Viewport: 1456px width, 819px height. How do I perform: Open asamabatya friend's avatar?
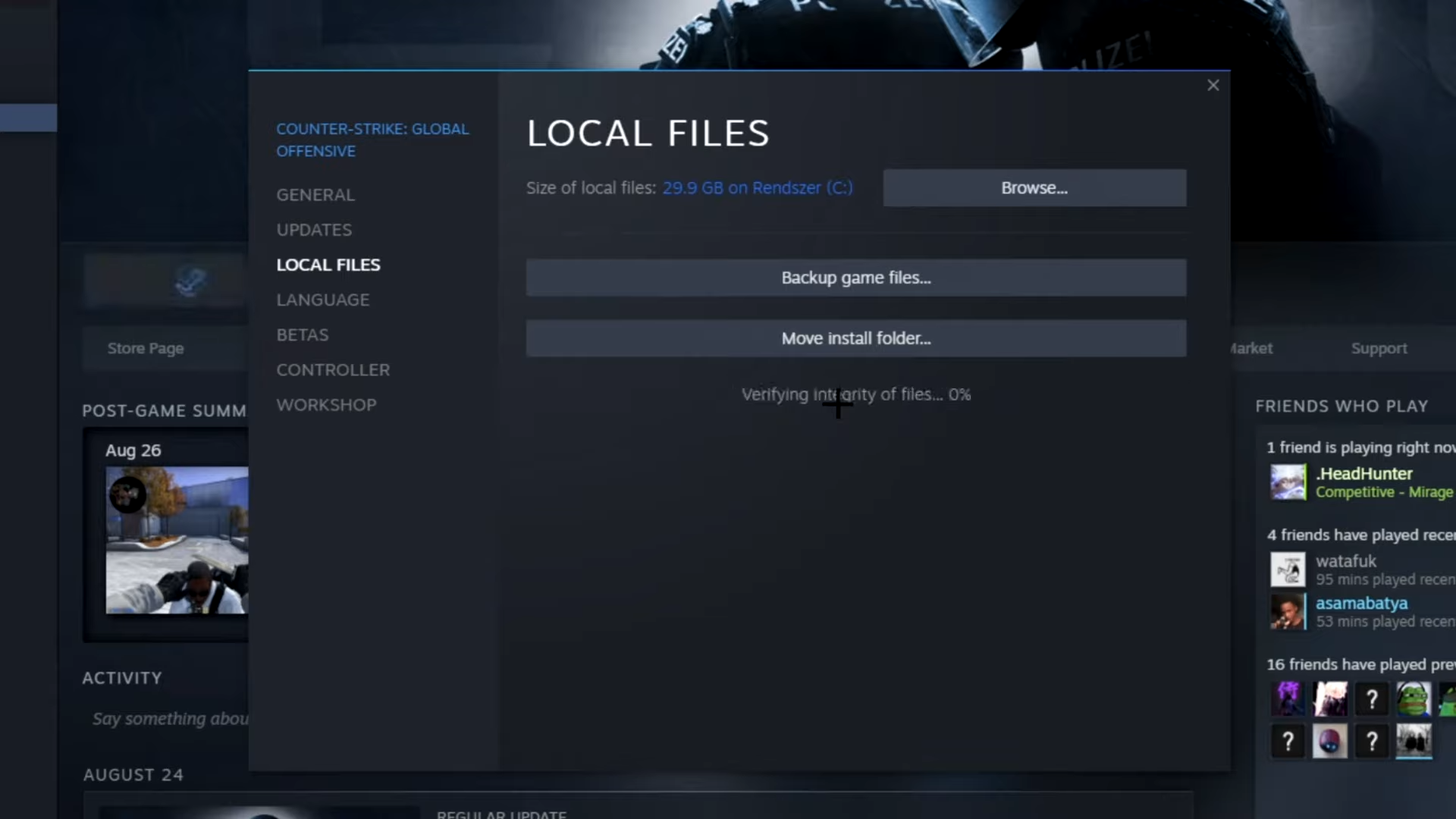click(x=1288, y=612)
